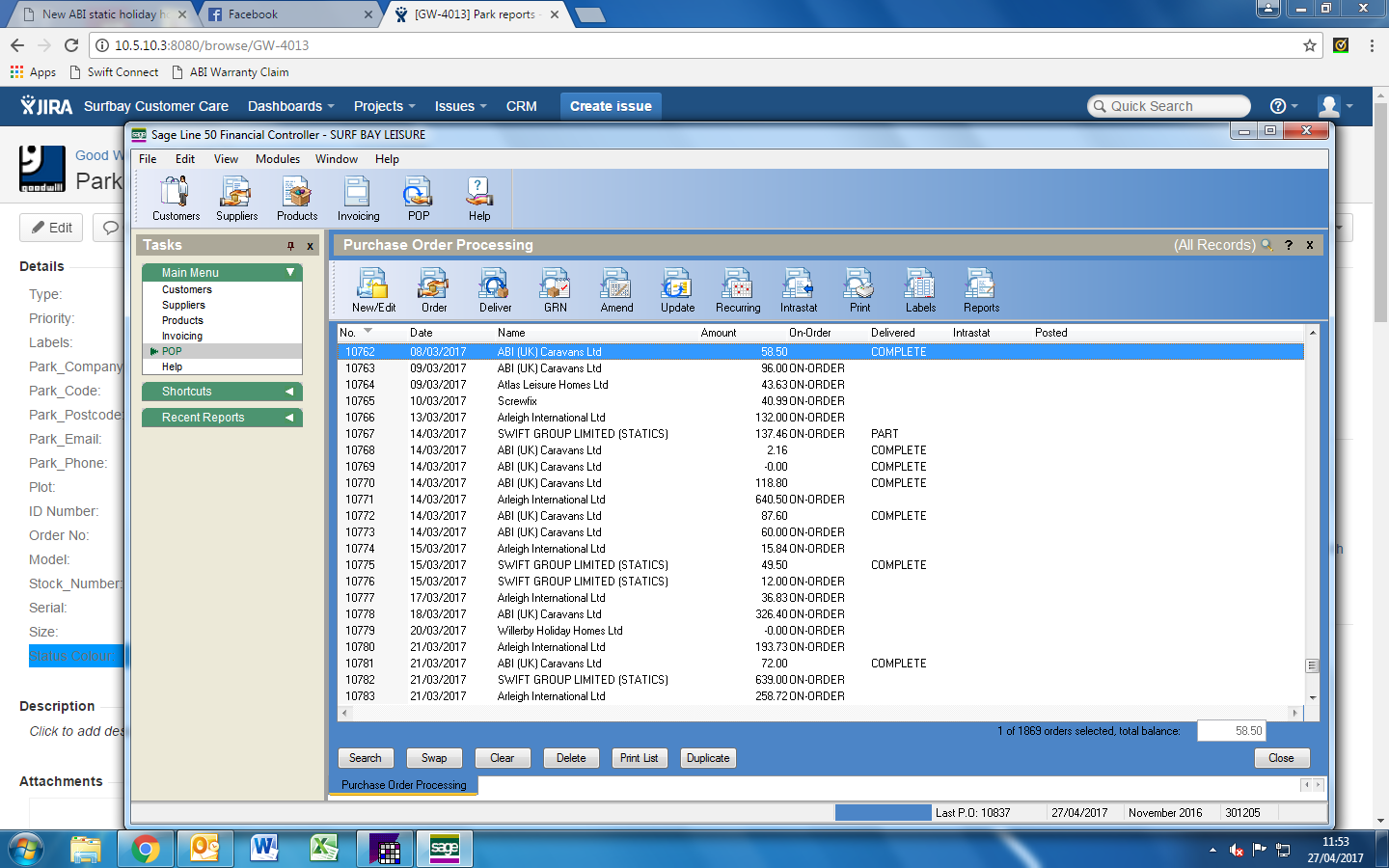Viewport: 1389px width, 868px height.
Task: Click the Suppliers icon in main toolbar
Action: [x=236, y=199]
